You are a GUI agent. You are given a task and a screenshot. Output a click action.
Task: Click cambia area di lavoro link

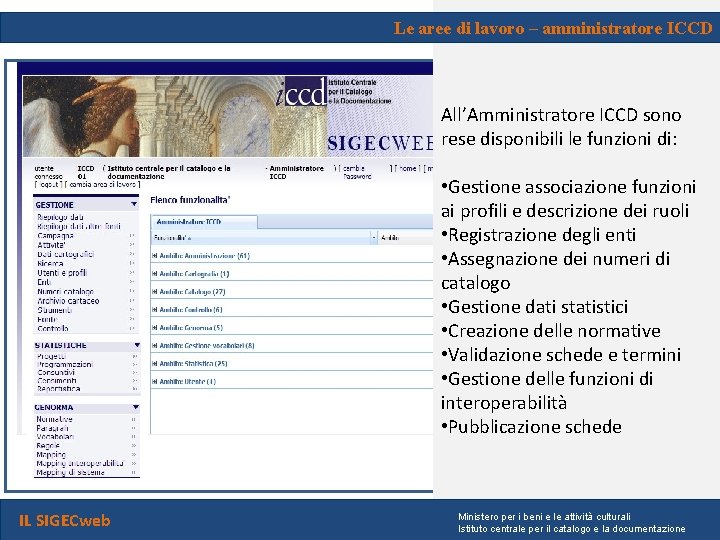pos(102,184)
